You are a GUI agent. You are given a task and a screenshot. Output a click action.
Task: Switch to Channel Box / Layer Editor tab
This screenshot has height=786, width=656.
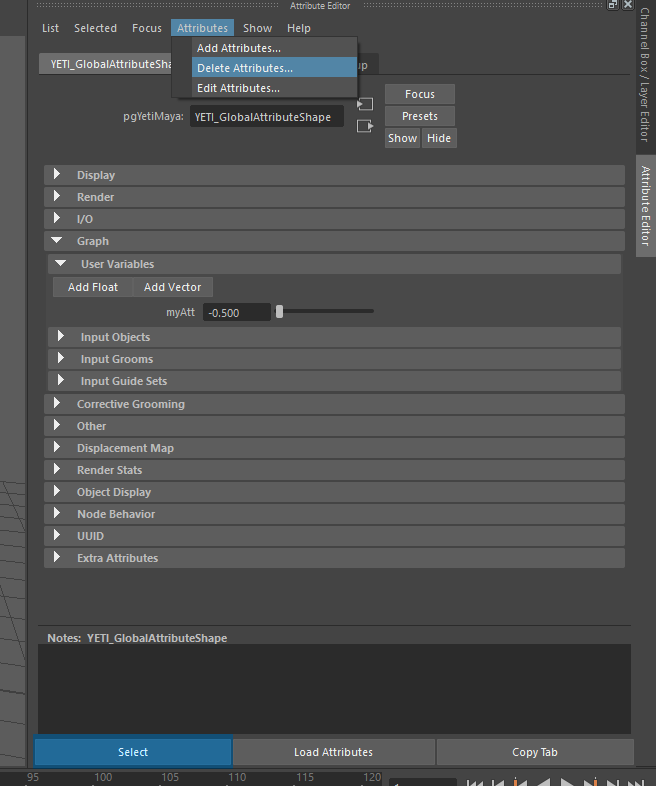(645, 83)
